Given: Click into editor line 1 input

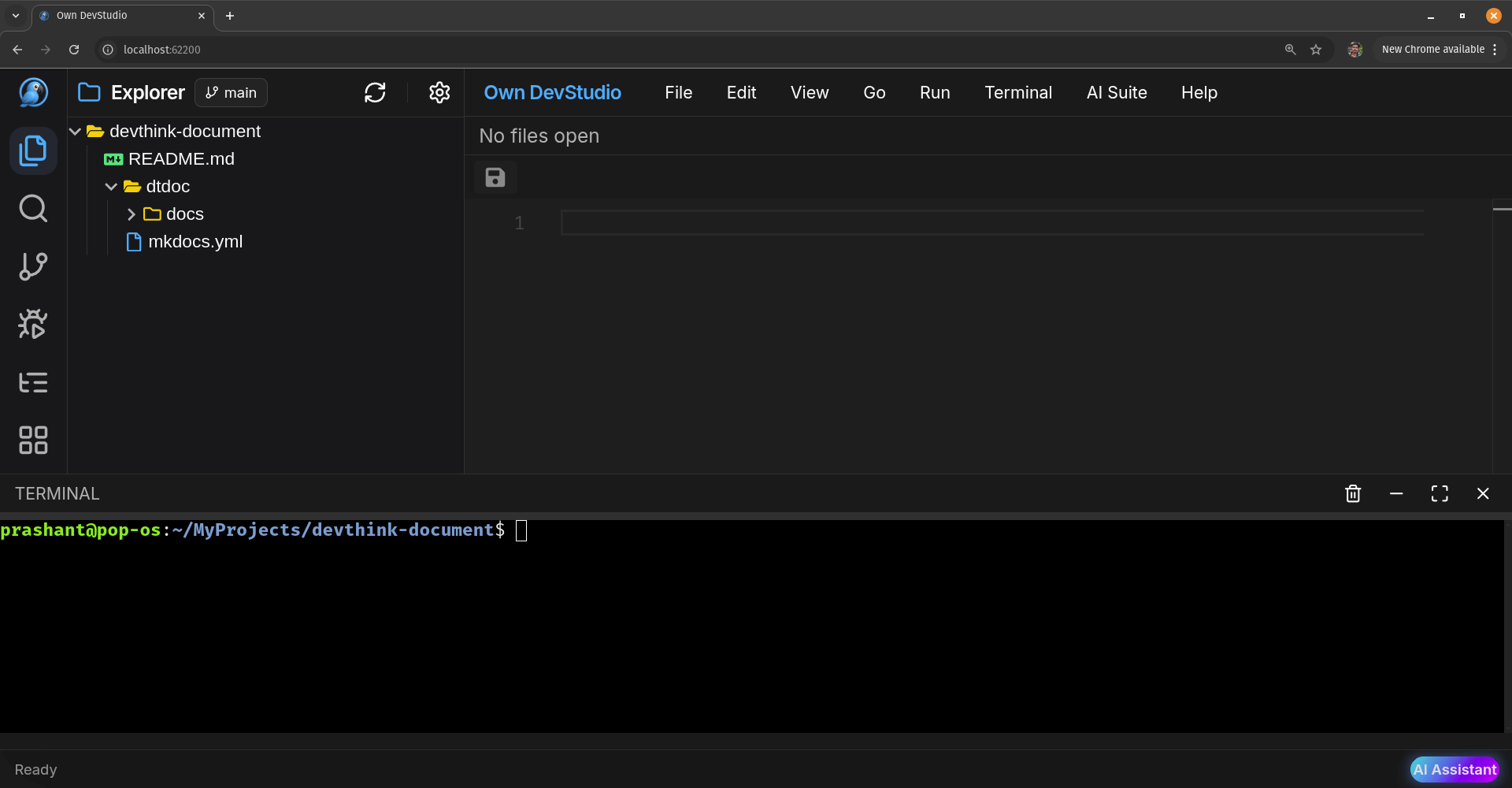Looking at the screenshot, I should click(991, 223).
